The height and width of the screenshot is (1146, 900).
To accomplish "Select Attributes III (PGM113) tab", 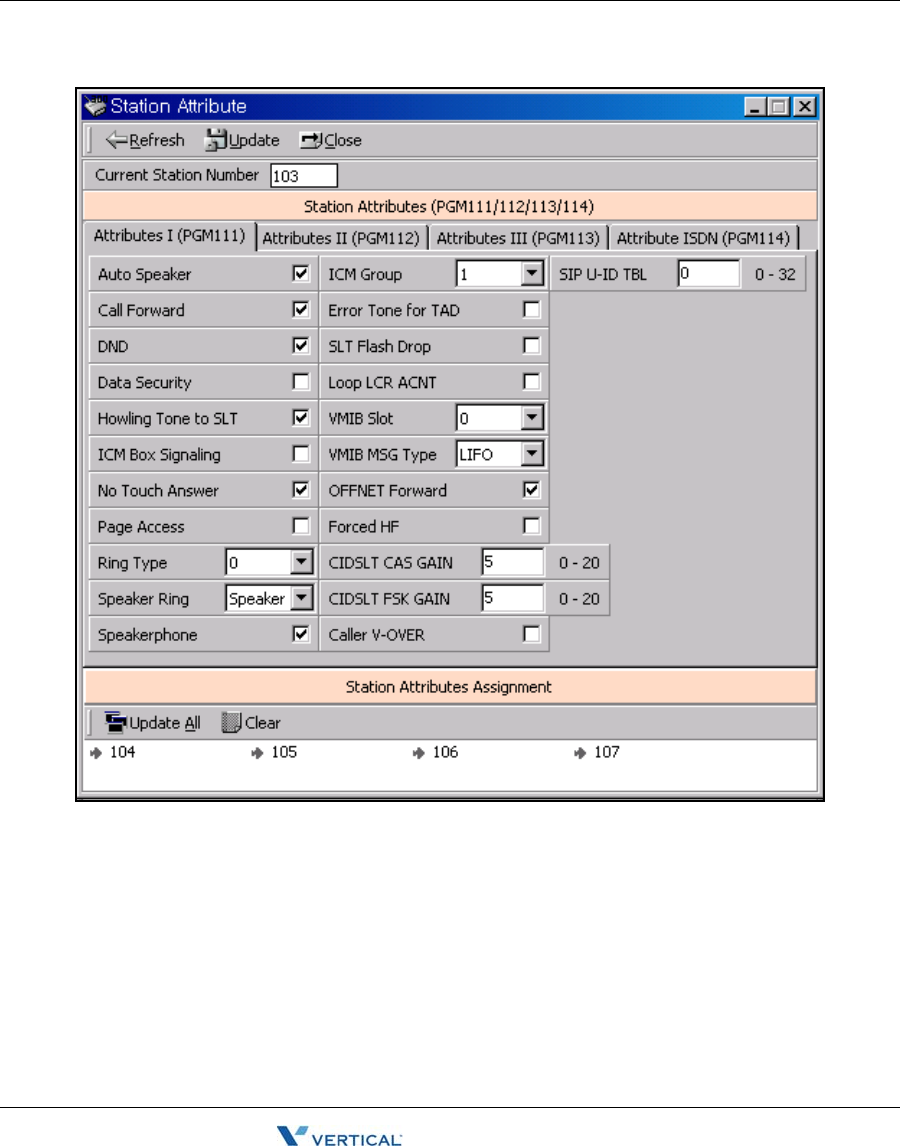I will coord(518,238).
